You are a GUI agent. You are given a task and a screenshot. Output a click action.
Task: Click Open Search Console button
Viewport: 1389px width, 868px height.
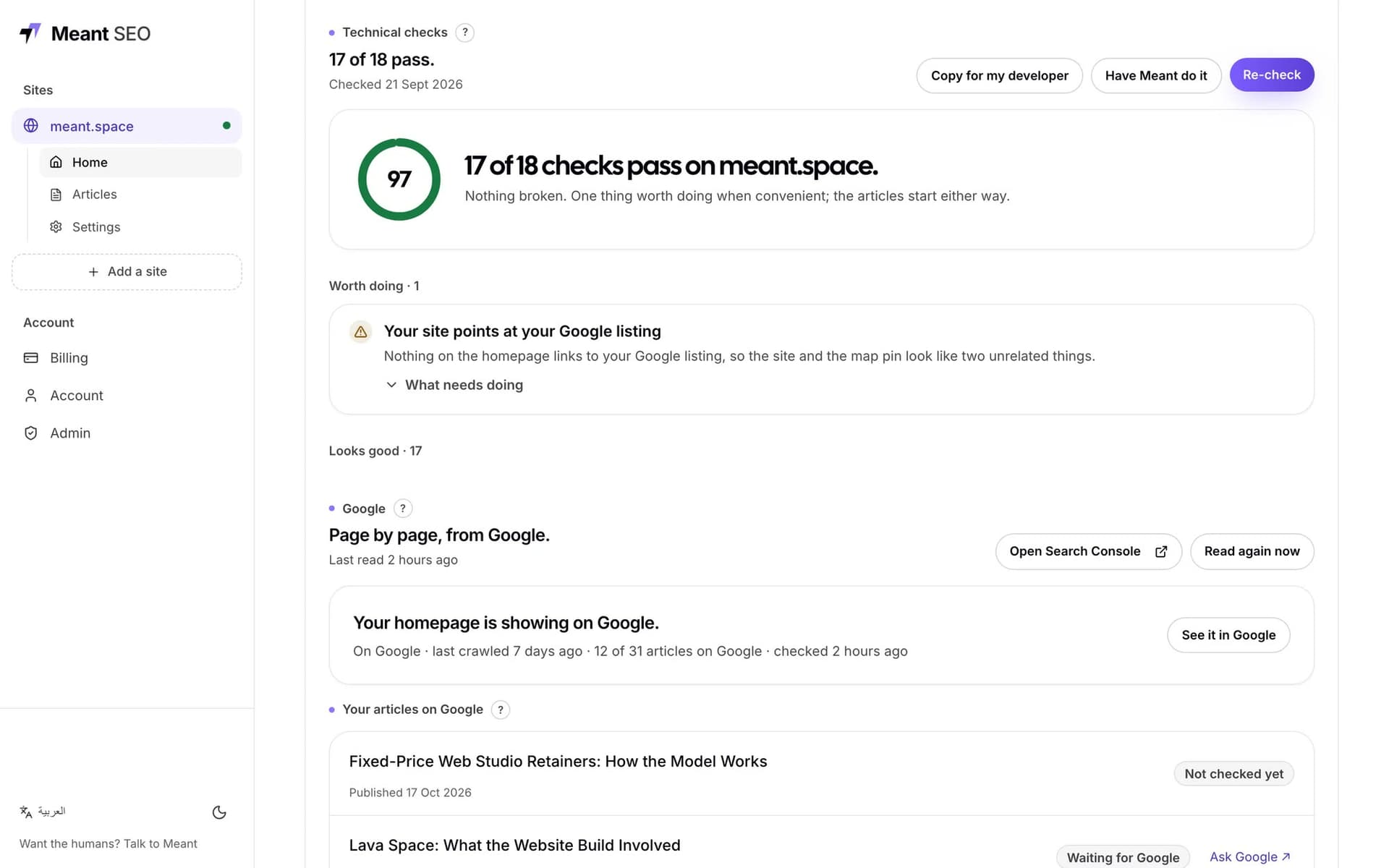1088,552
